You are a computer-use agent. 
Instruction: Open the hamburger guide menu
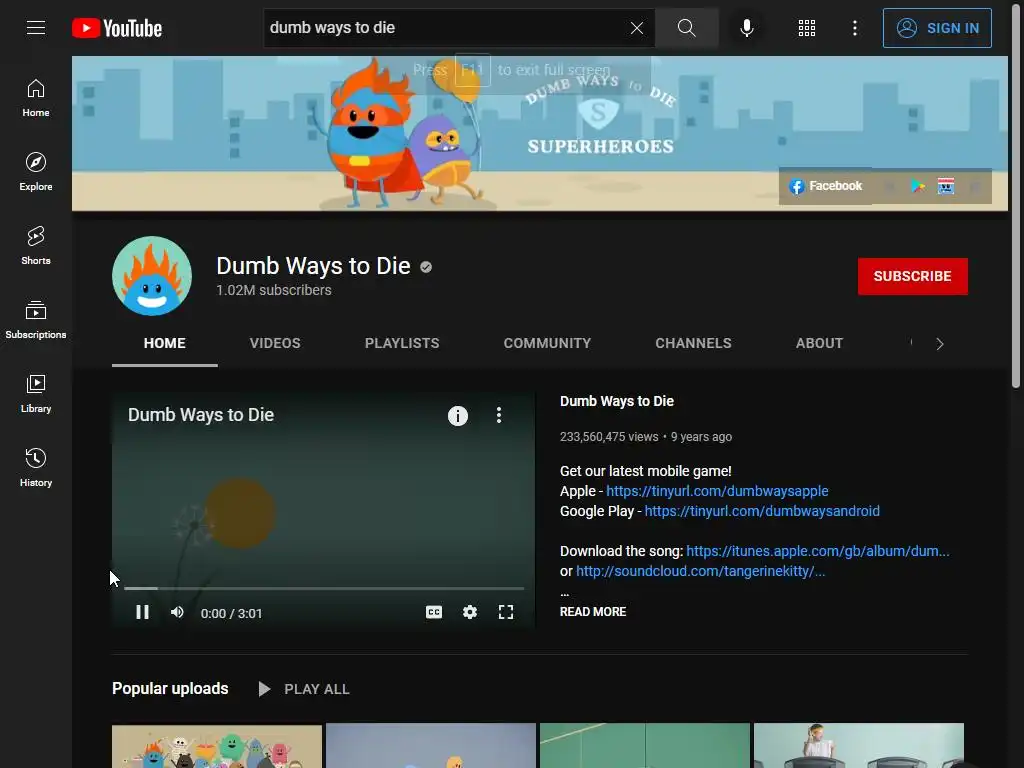36,27
